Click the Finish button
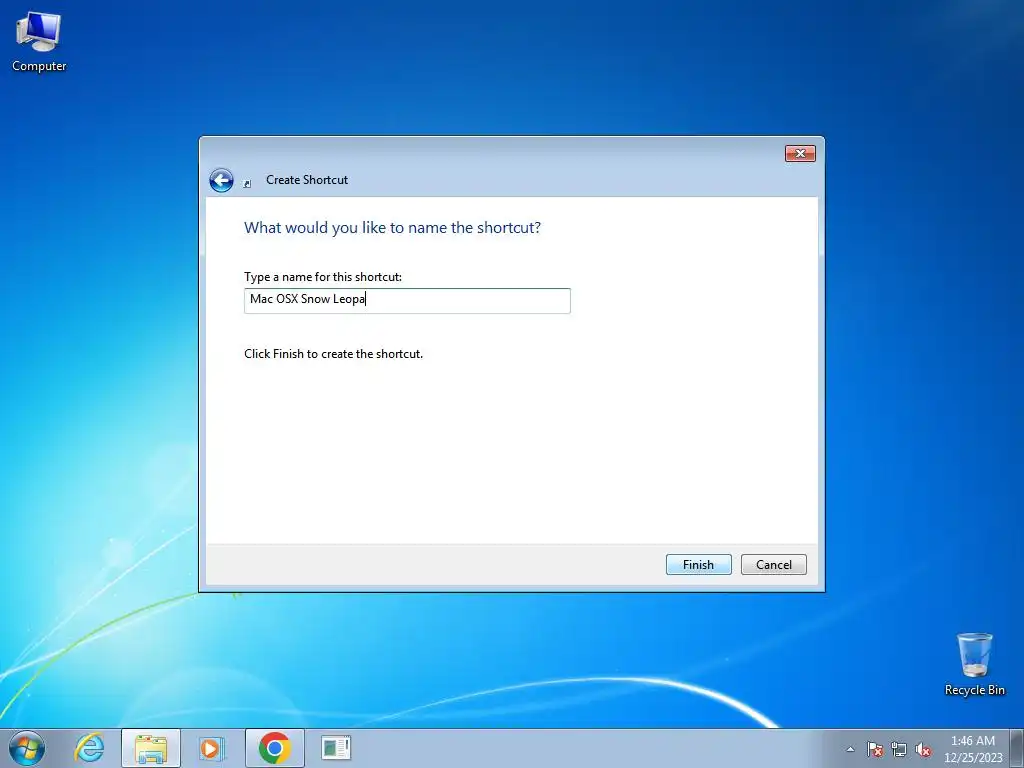The height and width of the screenshot is (768, 1024). pos(698,564)
